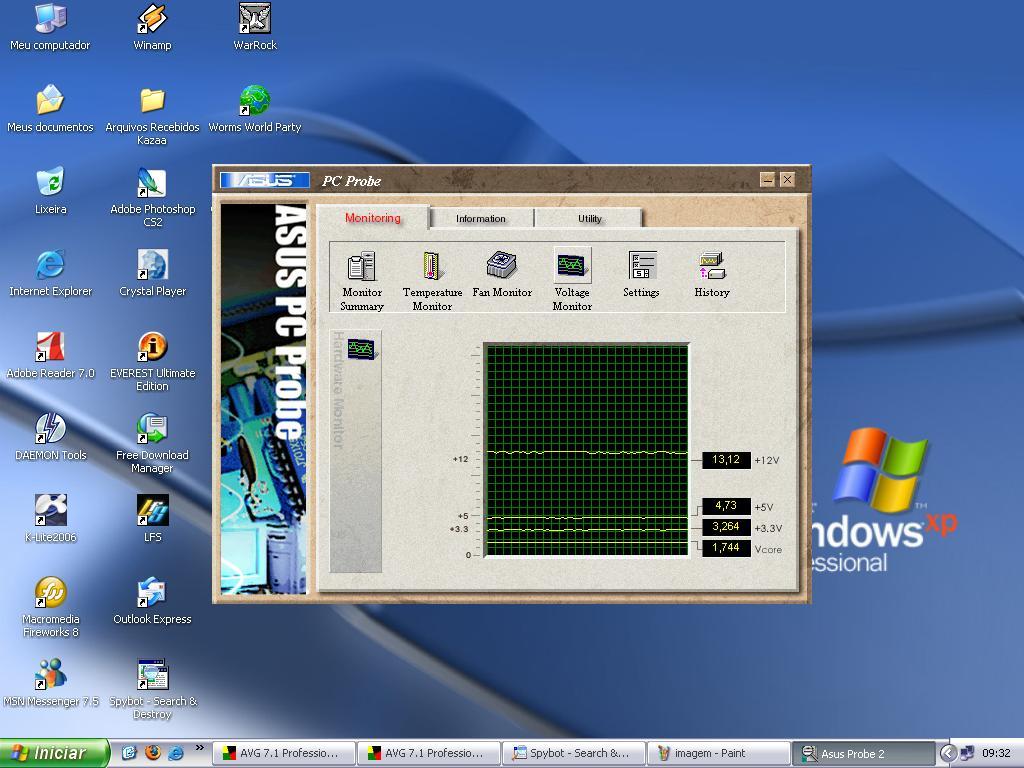Screen dimensions: 1024x768
Task: Click Internet Explorer quick launch icon
Action: point(176,753)
